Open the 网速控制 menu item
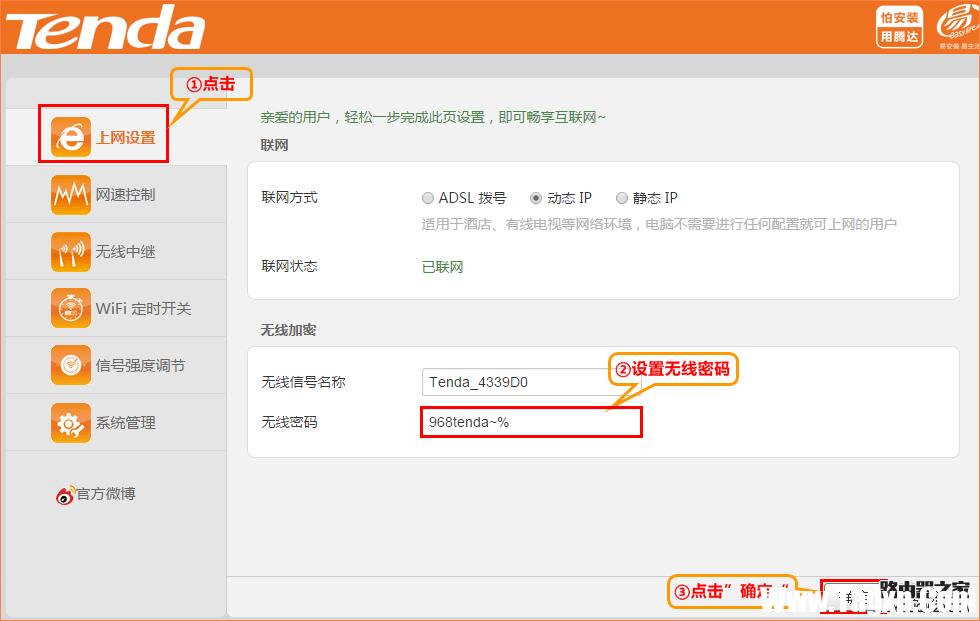The height and width of the screenshot is (621, 980). [x=116, y=194]
